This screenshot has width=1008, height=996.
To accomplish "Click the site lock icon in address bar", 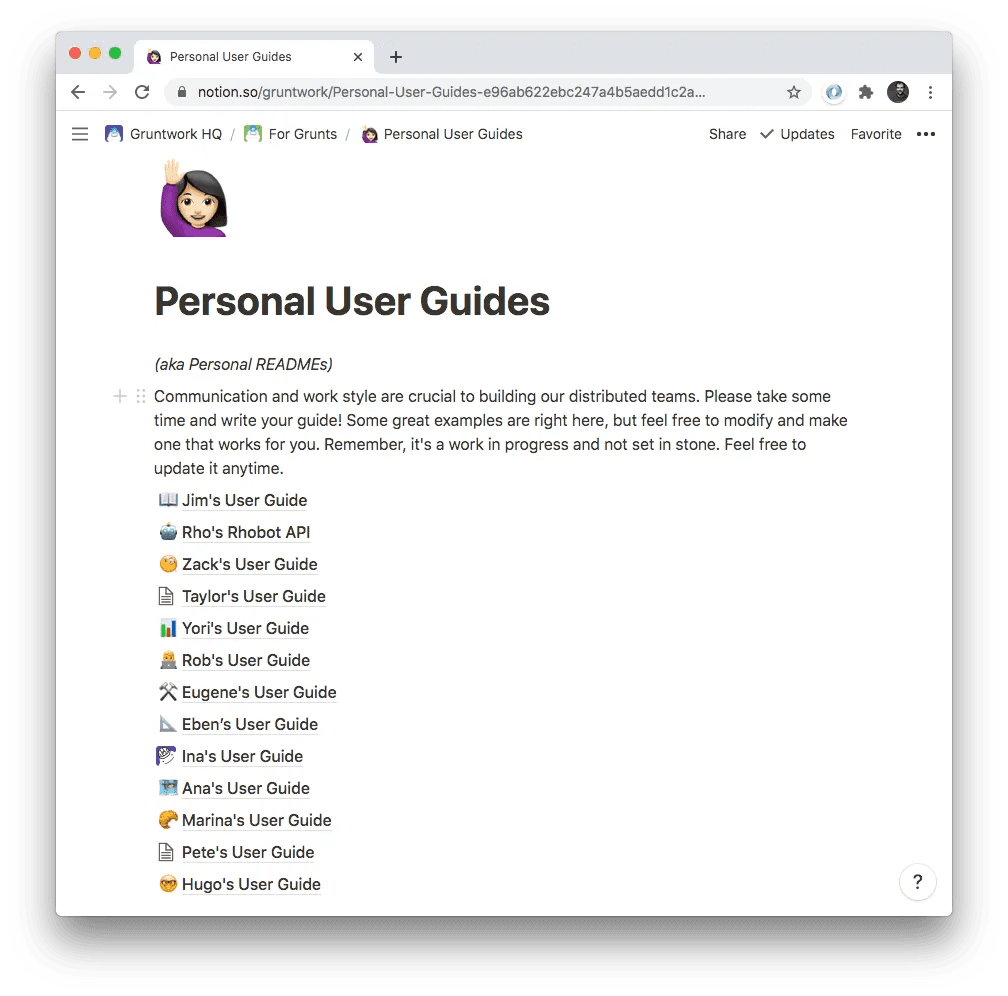I will [x=182, y=92].
